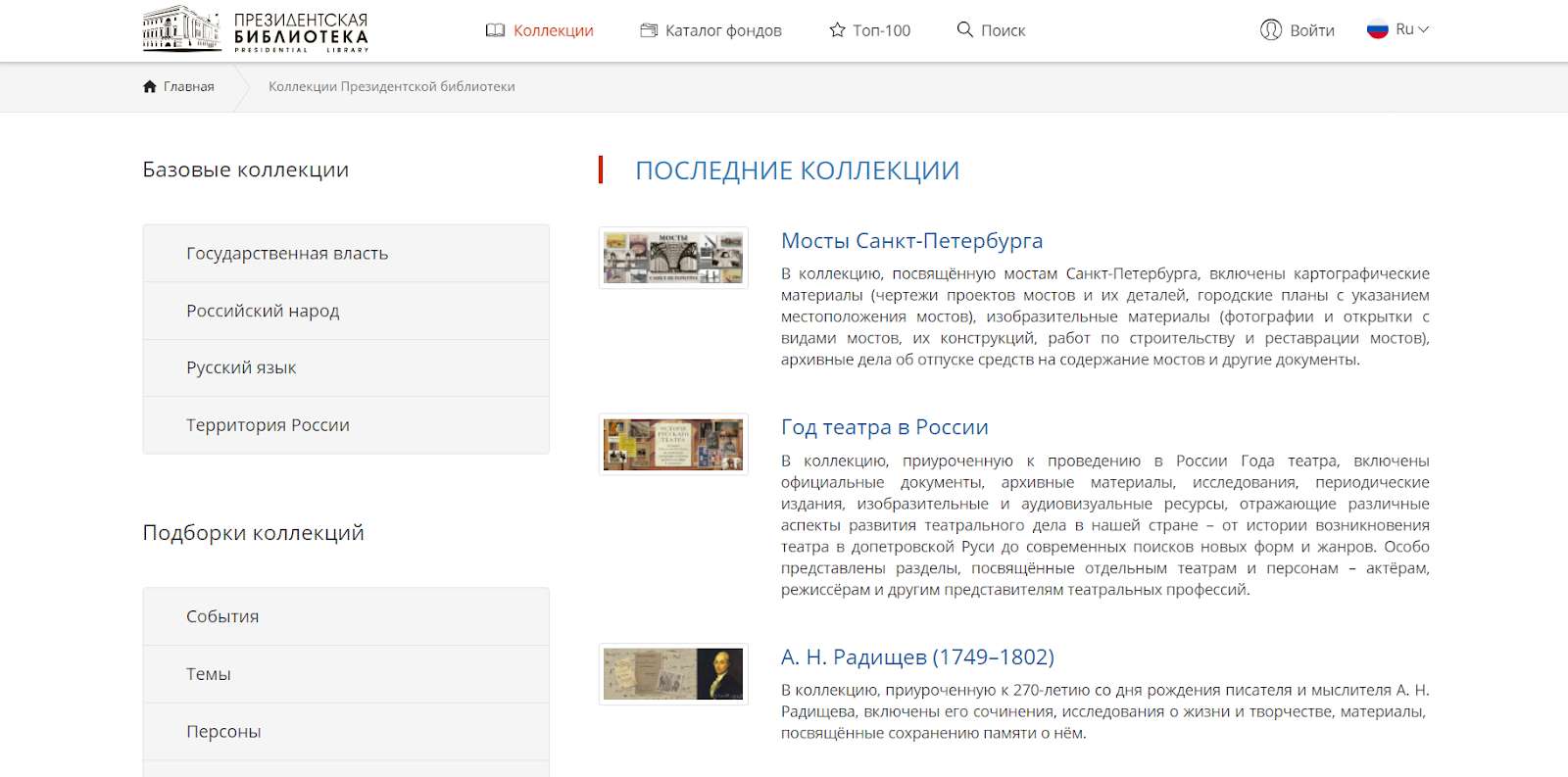Open the Ru language dropdown
Image resolution: width=1568 pixels, height=777 pixels.
click(x=1412, y=29)
